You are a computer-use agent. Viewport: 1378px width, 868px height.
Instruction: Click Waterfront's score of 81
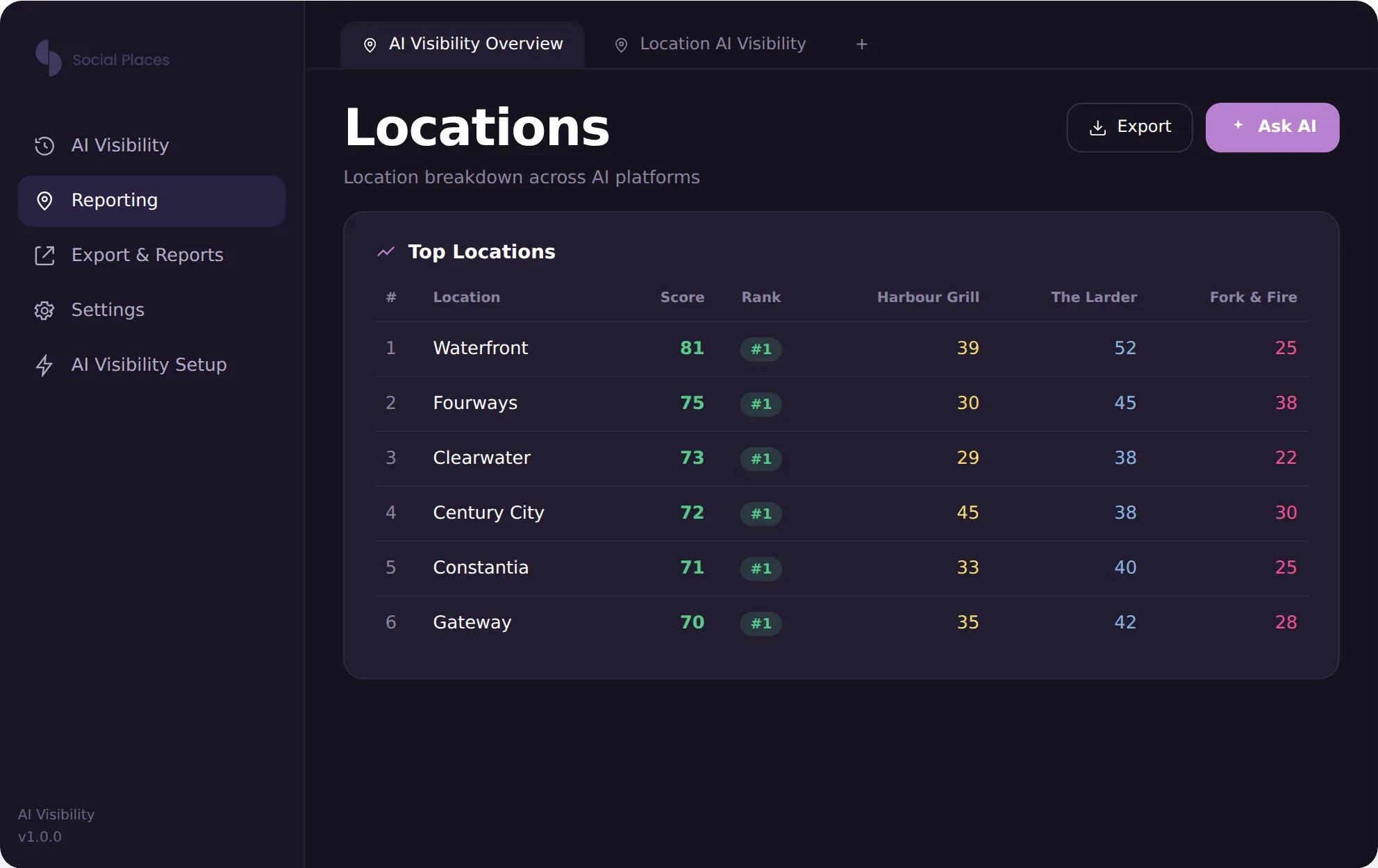coord(692,349)
